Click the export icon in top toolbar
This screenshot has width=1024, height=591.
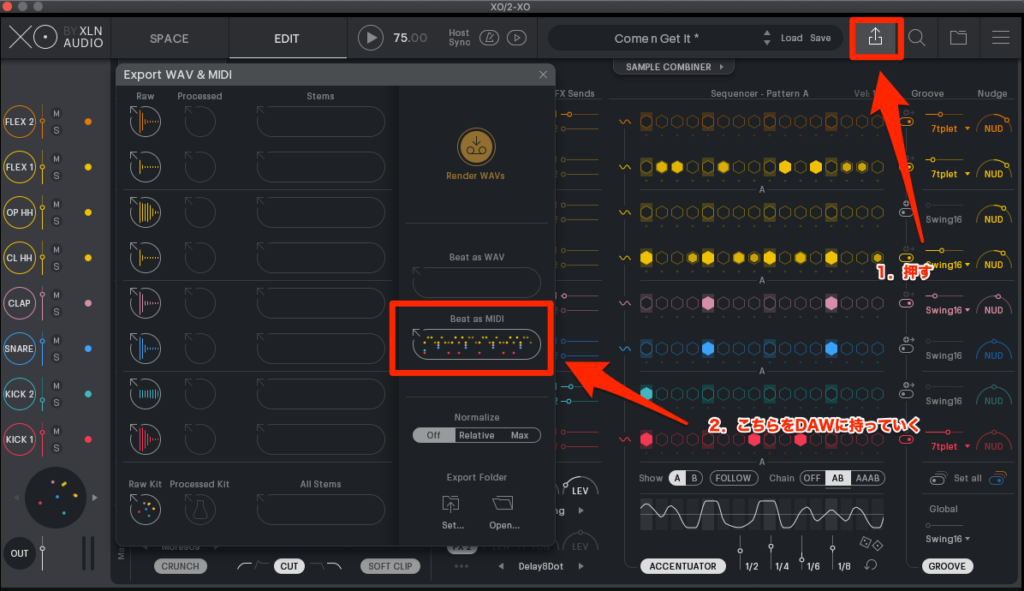tap(875, 38)
